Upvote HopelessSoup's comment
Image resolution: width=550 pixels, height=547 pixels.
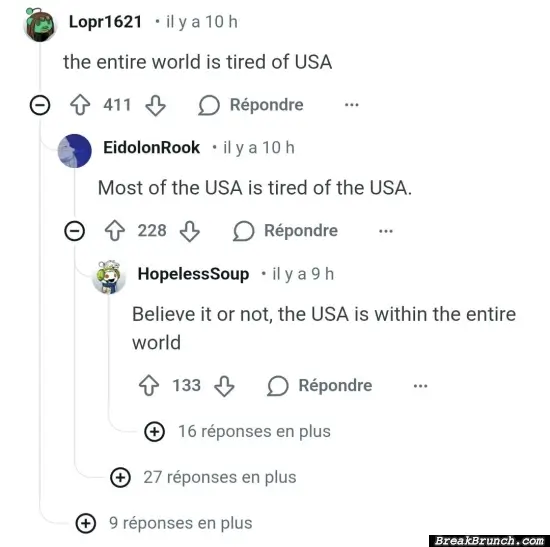[149, 386]
